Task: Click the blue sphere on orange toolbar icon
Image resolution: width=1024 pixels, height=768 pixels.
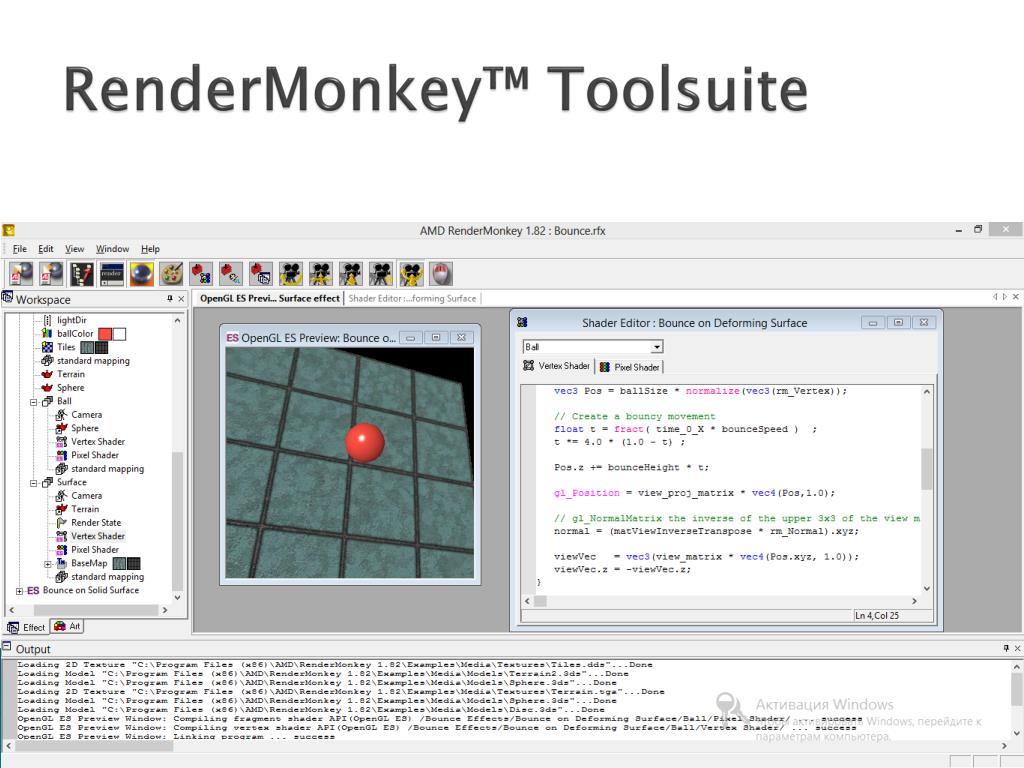Action: [x=142, y=274]
